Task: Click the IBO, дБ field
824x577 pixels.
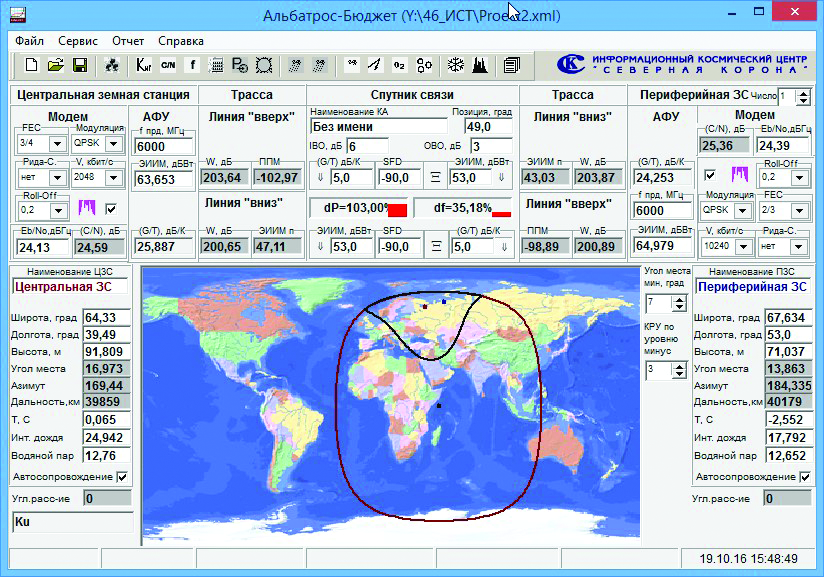Action: [367, 146]
